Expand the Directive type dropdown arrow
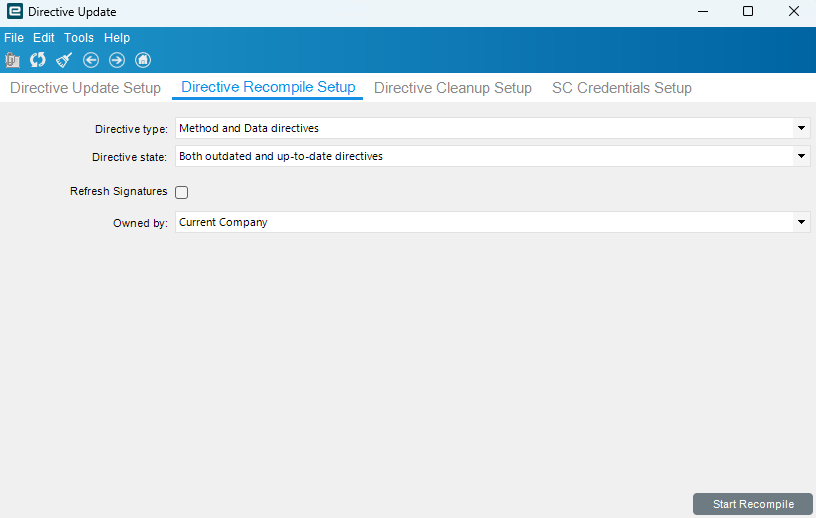Viewport: 816px width, 518px height. pyautogui.click(x=801, y=128)
